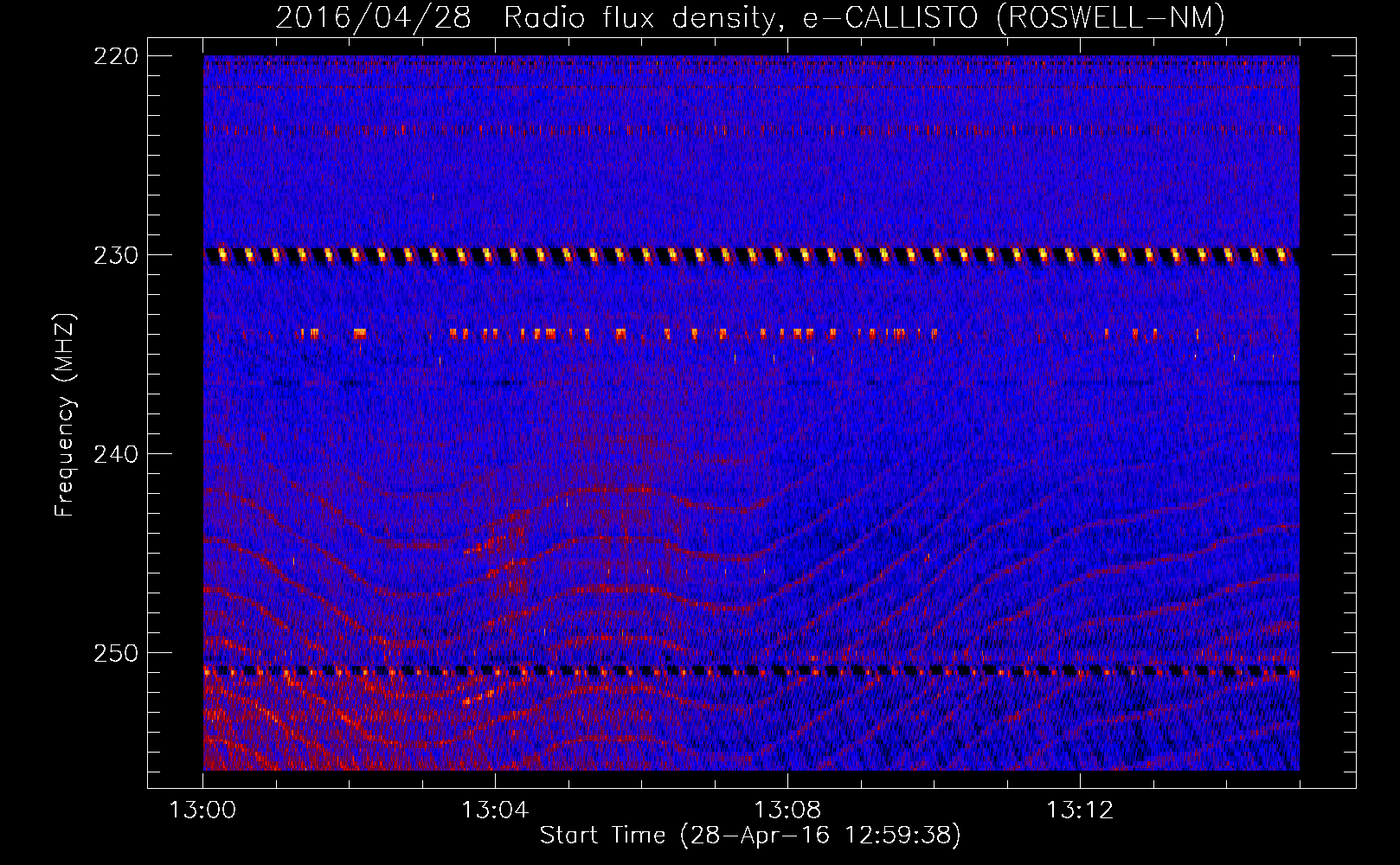Click the 220 frequency tick label
This screenshot has width=1400, height=865.
[116, 56]
